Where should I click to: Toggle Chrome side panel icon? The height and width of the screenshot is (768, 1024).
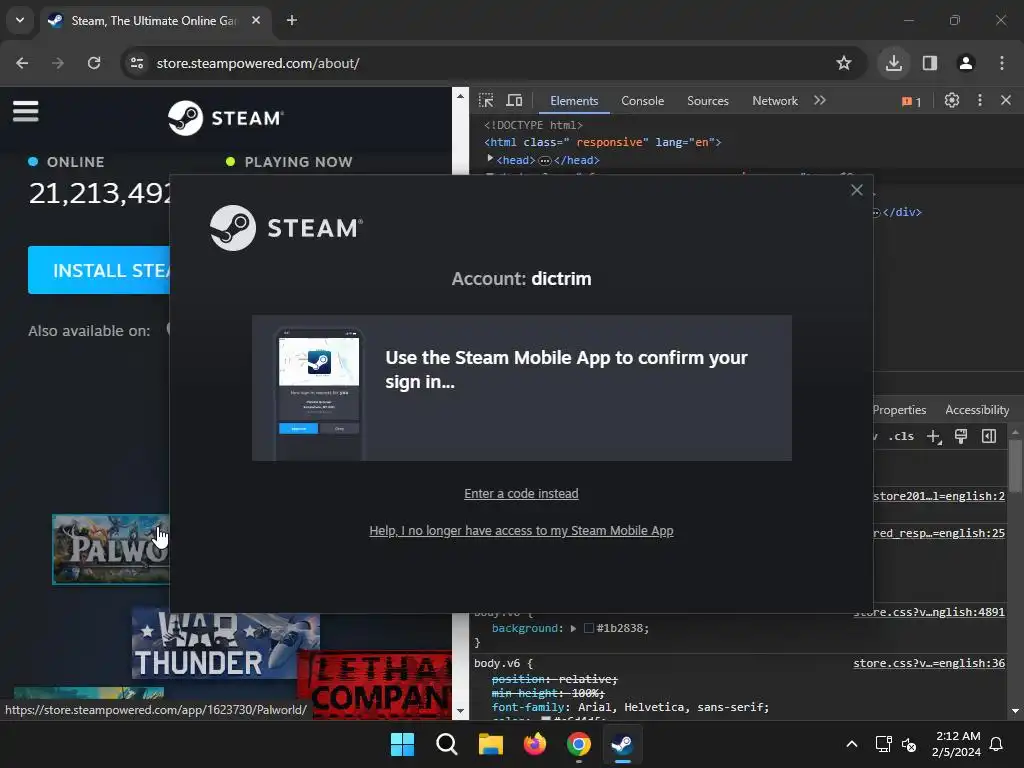pyautogui.click(x=930, y=63)
